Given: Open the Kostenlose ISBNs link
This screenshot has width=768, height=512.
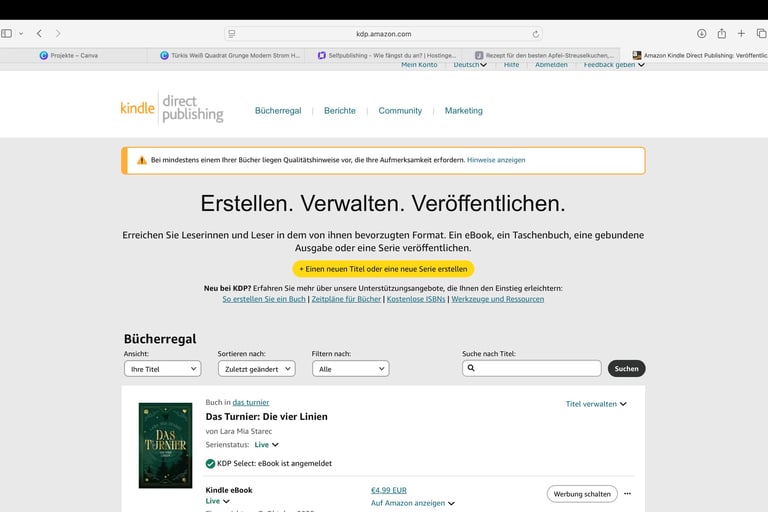Looking at the screenshot, I should [416, 299].
